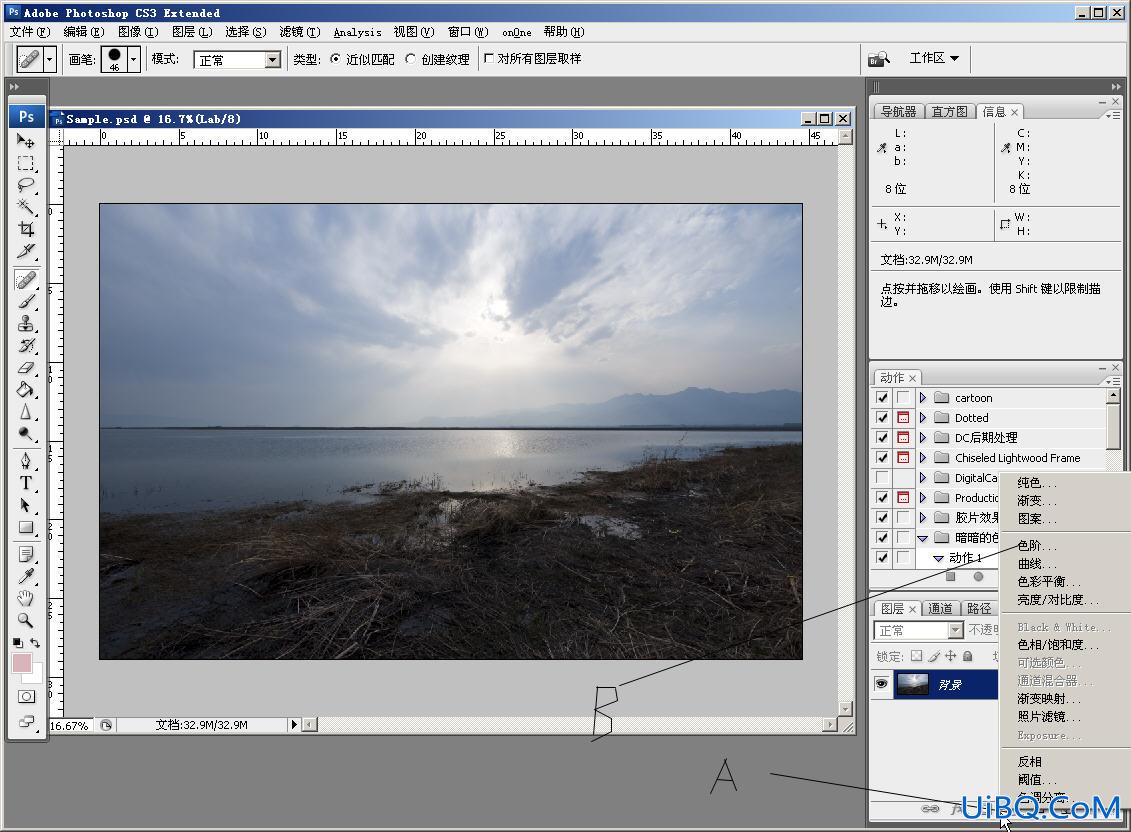Select the Magic Wand tool
This screenshot has width=1131, height=832.
[x=25, y=206]
